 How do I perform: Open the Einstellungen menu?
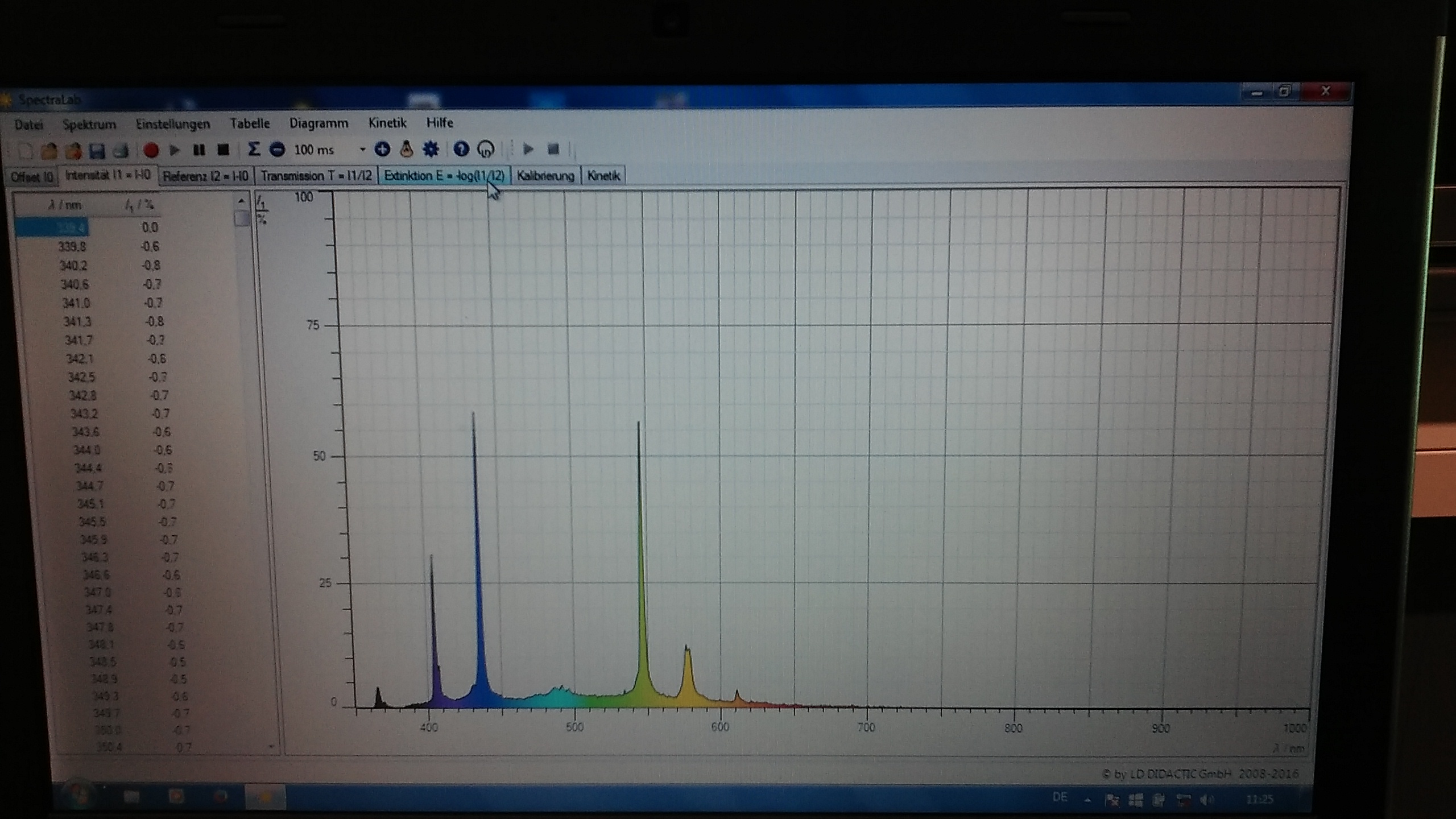pyautogui.click(x=172, y=124)
